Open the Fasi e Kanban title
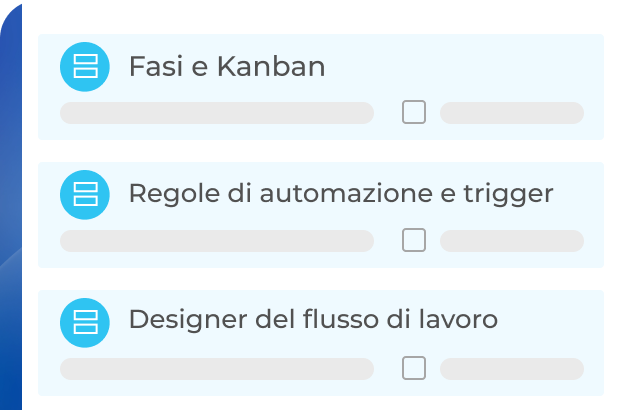This screenshot has width=620, height=410. [x=227, y=67]
